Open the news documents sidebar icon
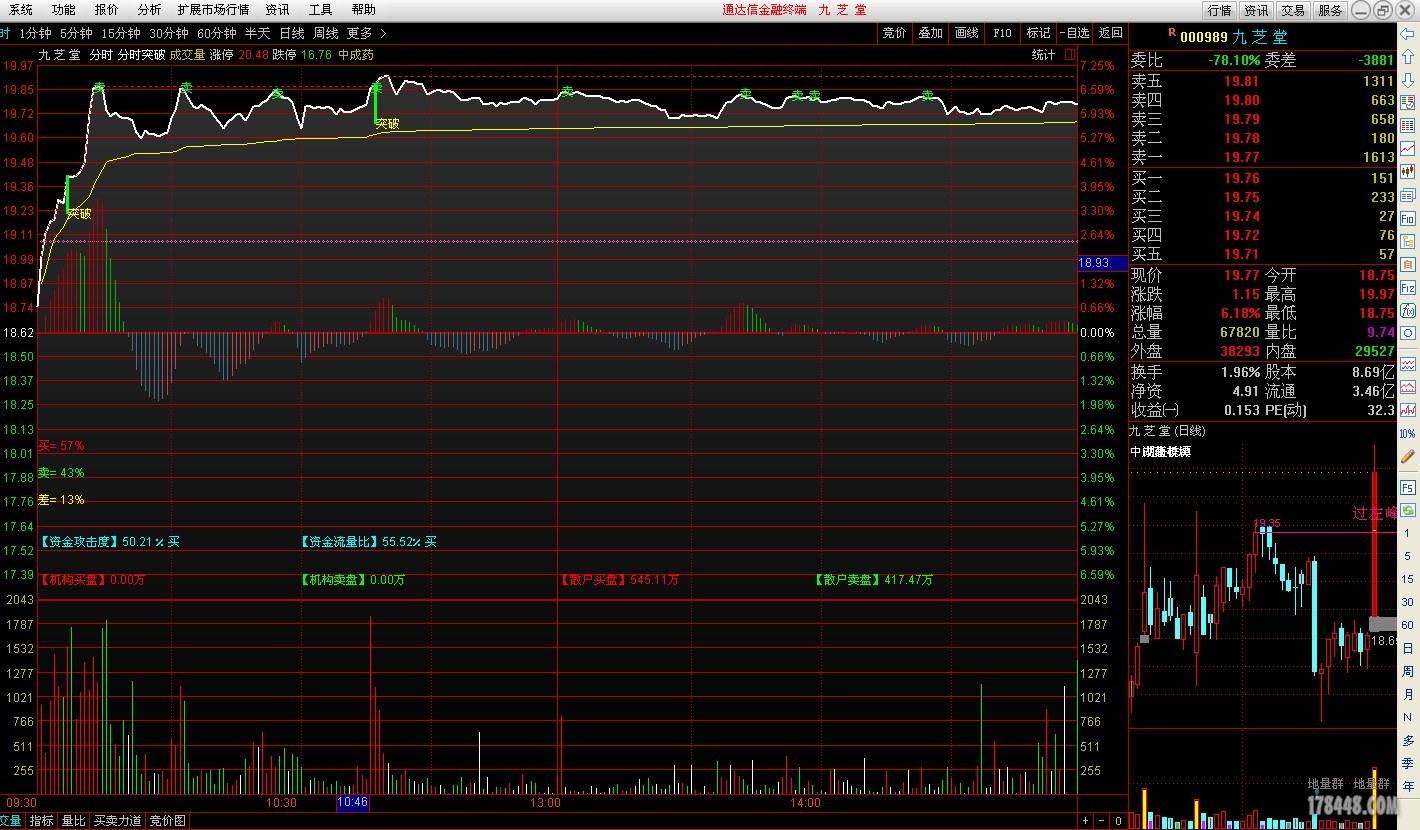Screen dimensions: 1420x830 (1408, 194)
